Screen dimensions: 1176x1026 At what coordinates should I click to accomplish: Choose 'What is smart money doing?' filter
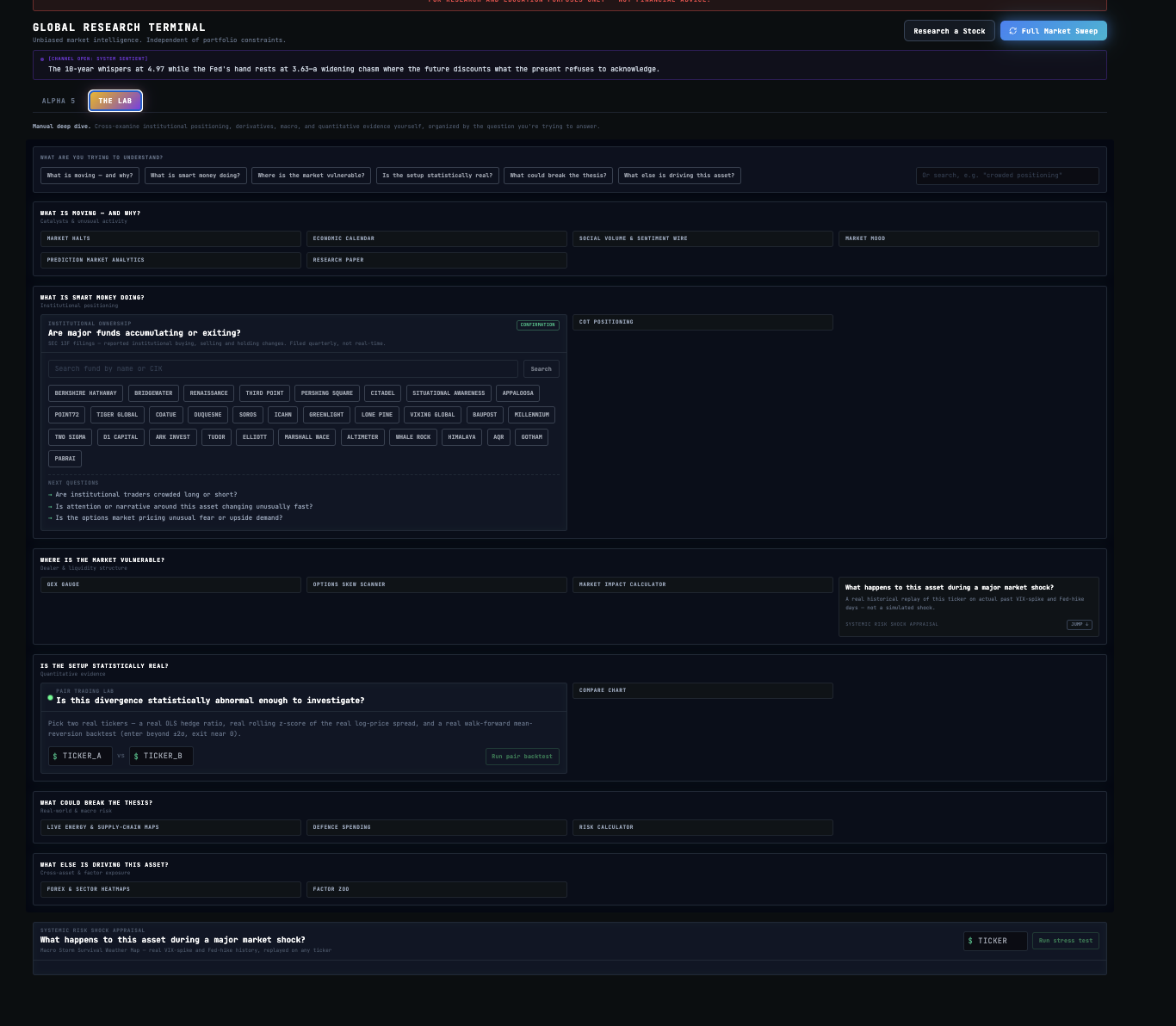tap(195, 176)
